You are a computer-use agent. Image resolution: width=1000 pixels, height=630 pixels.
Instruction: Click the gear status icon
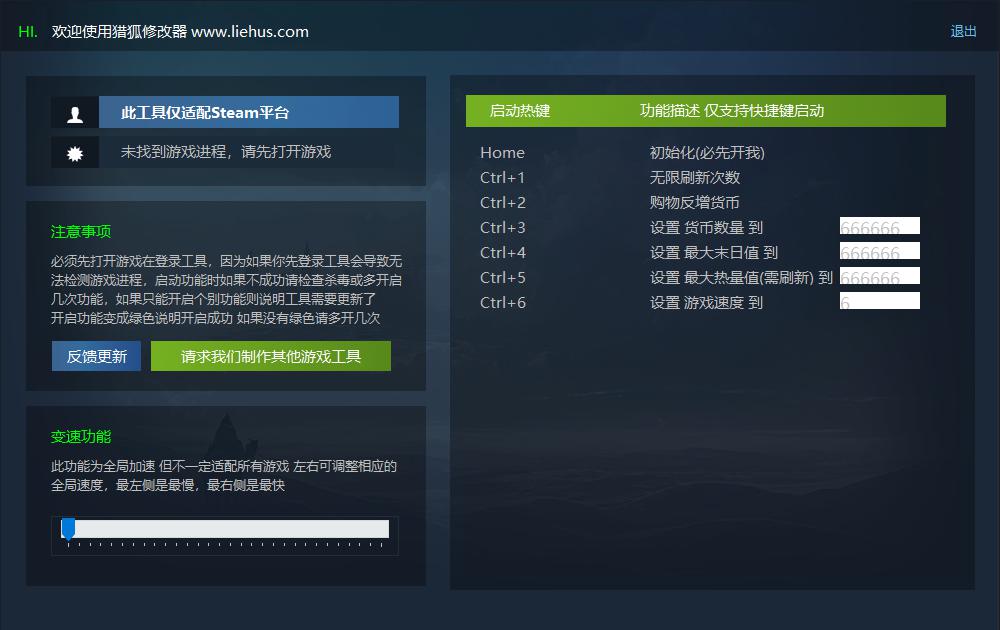coord(75,152)
